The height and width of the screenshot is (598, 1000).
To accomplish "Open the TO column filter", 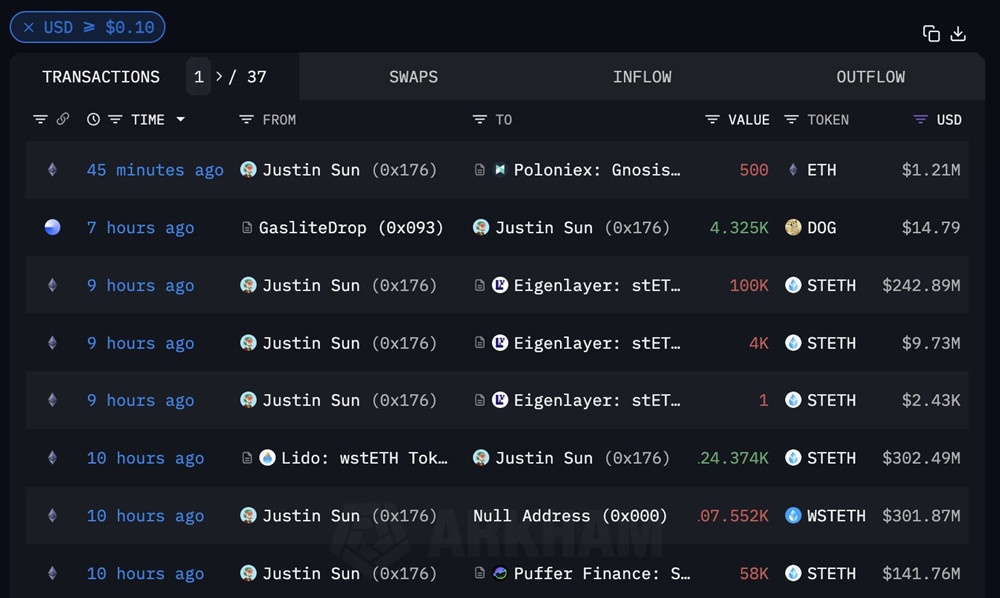I will pyautogui.click(x=480, y=119).
